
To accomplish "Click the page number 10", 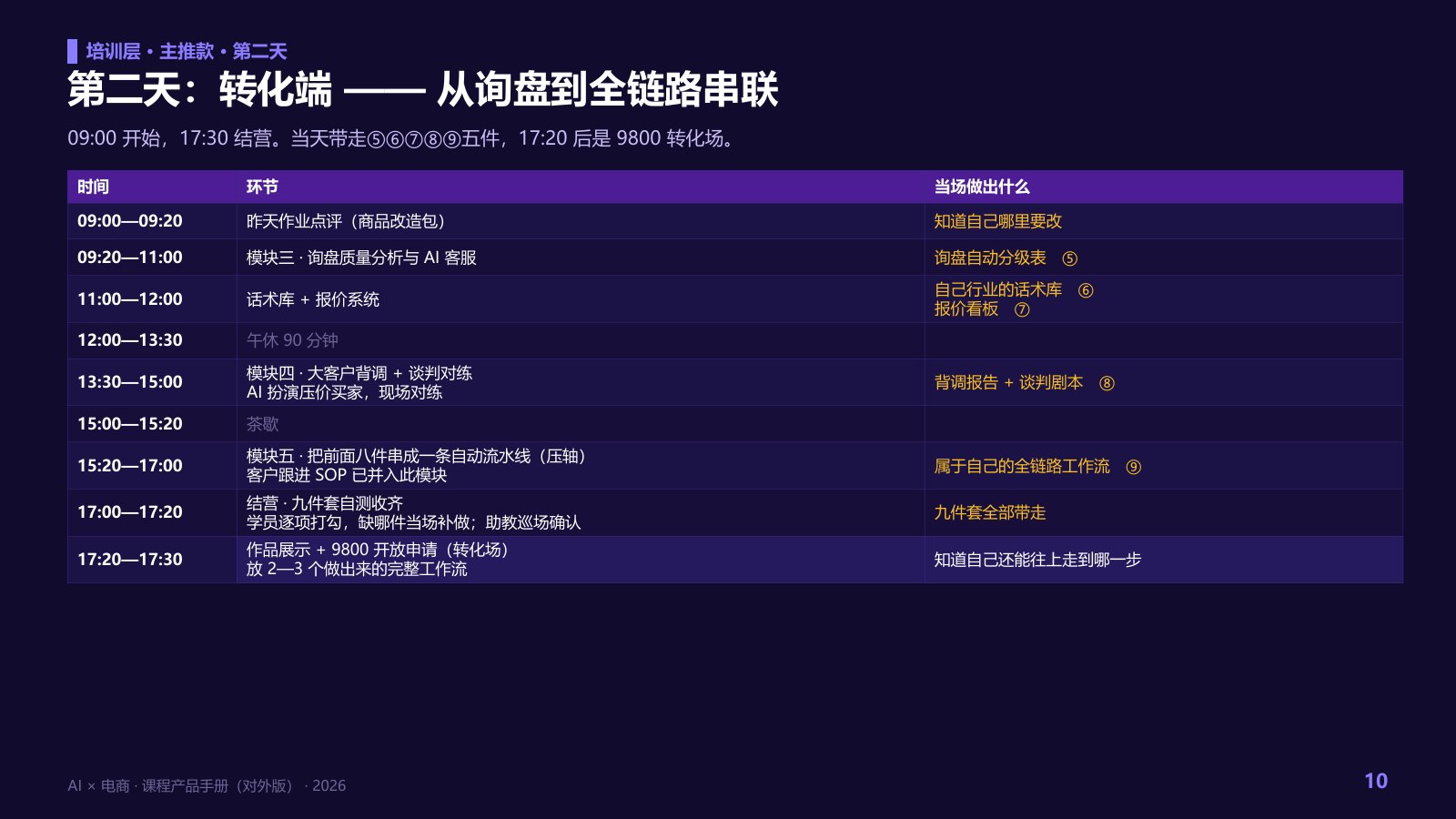I will (x=1376, y=781).
